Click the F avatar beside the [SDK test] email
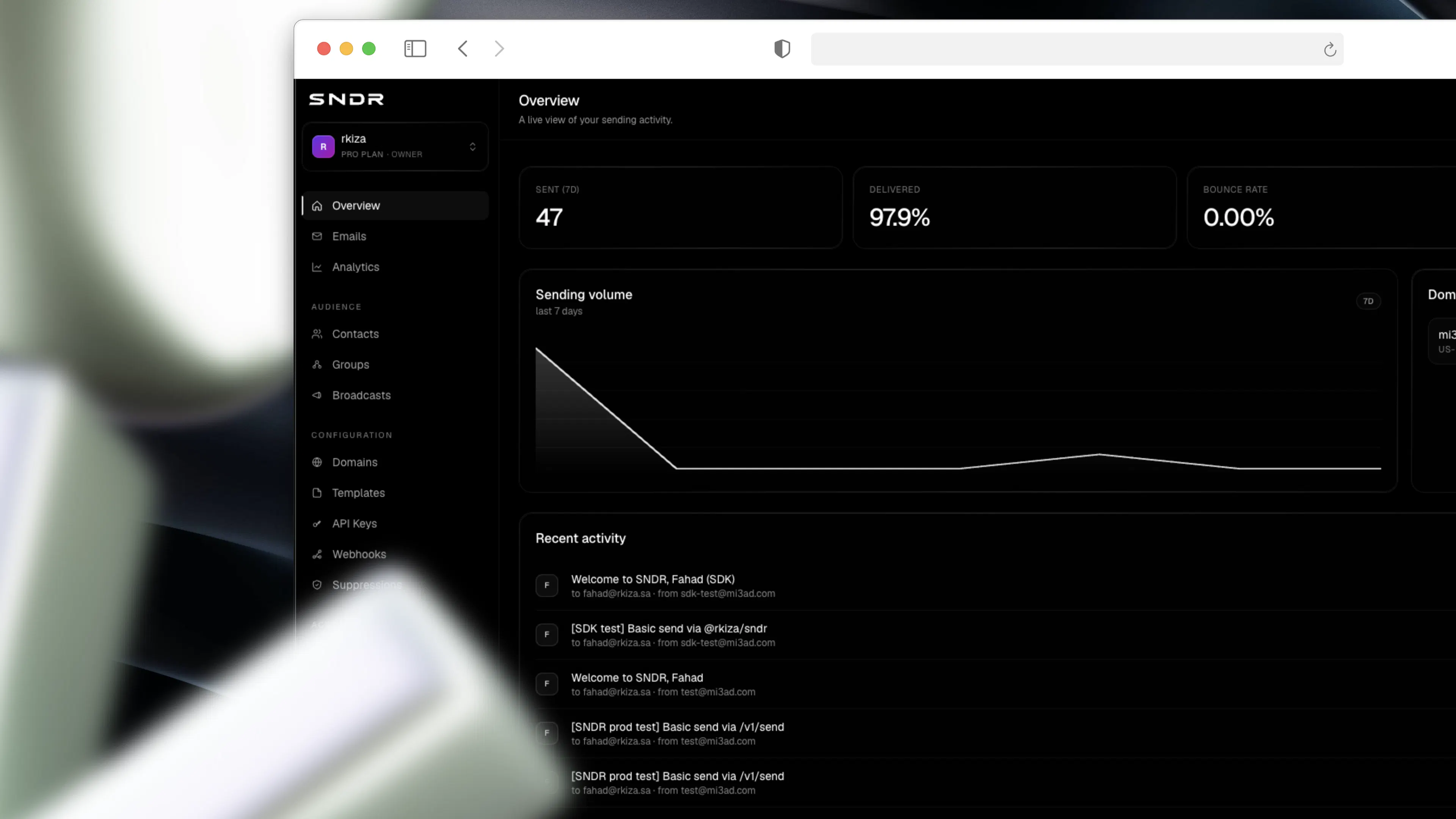 click(546, 634)
